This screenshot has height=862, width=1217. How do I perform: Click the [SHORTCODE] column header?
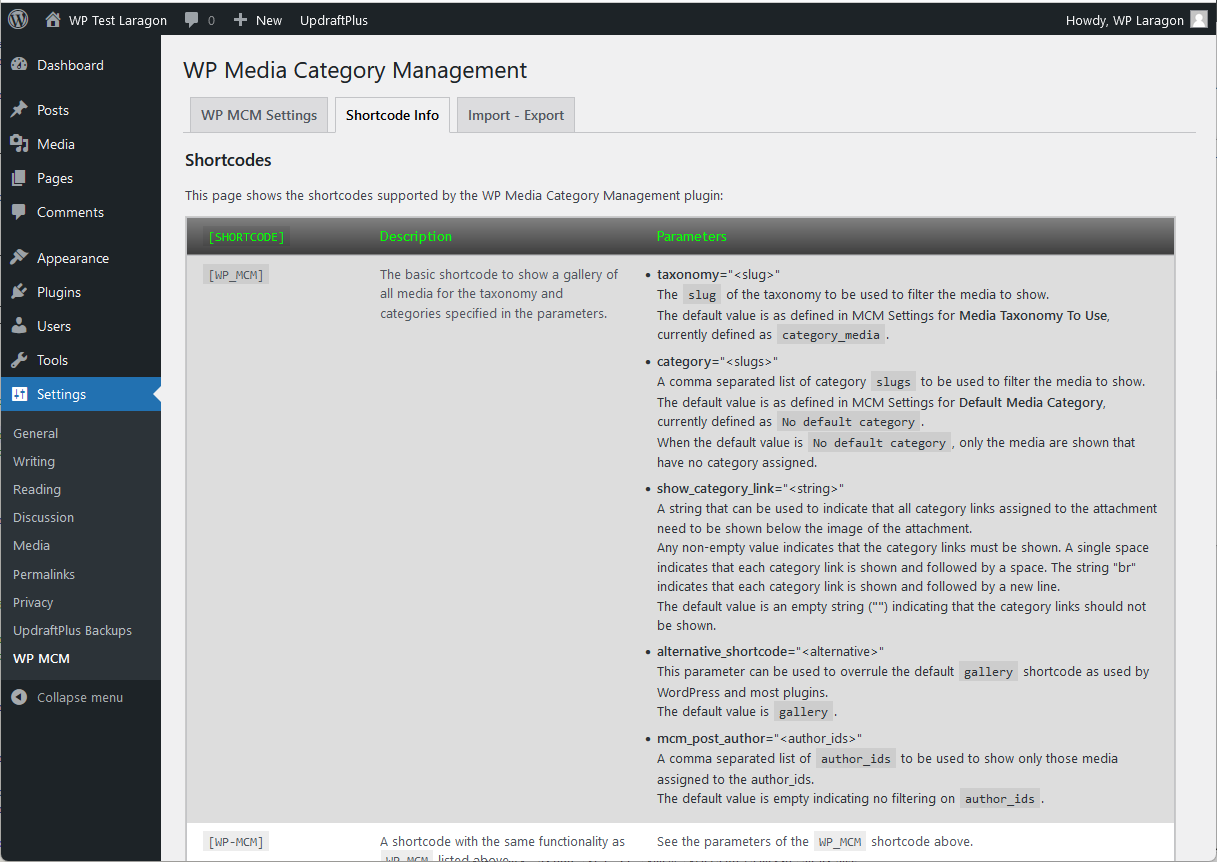pos(245,237)
